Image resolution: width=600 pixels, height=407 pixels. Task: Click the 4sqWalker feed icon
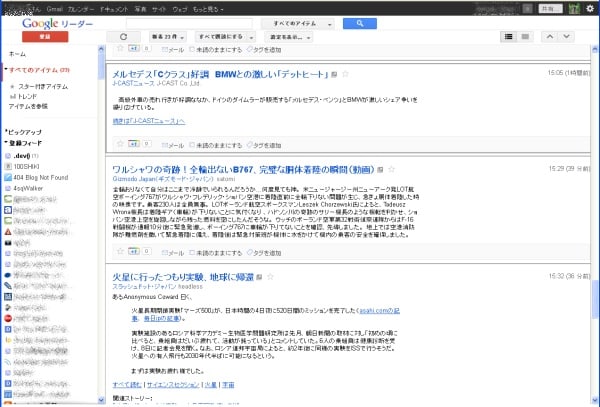(x=8, y=188)
